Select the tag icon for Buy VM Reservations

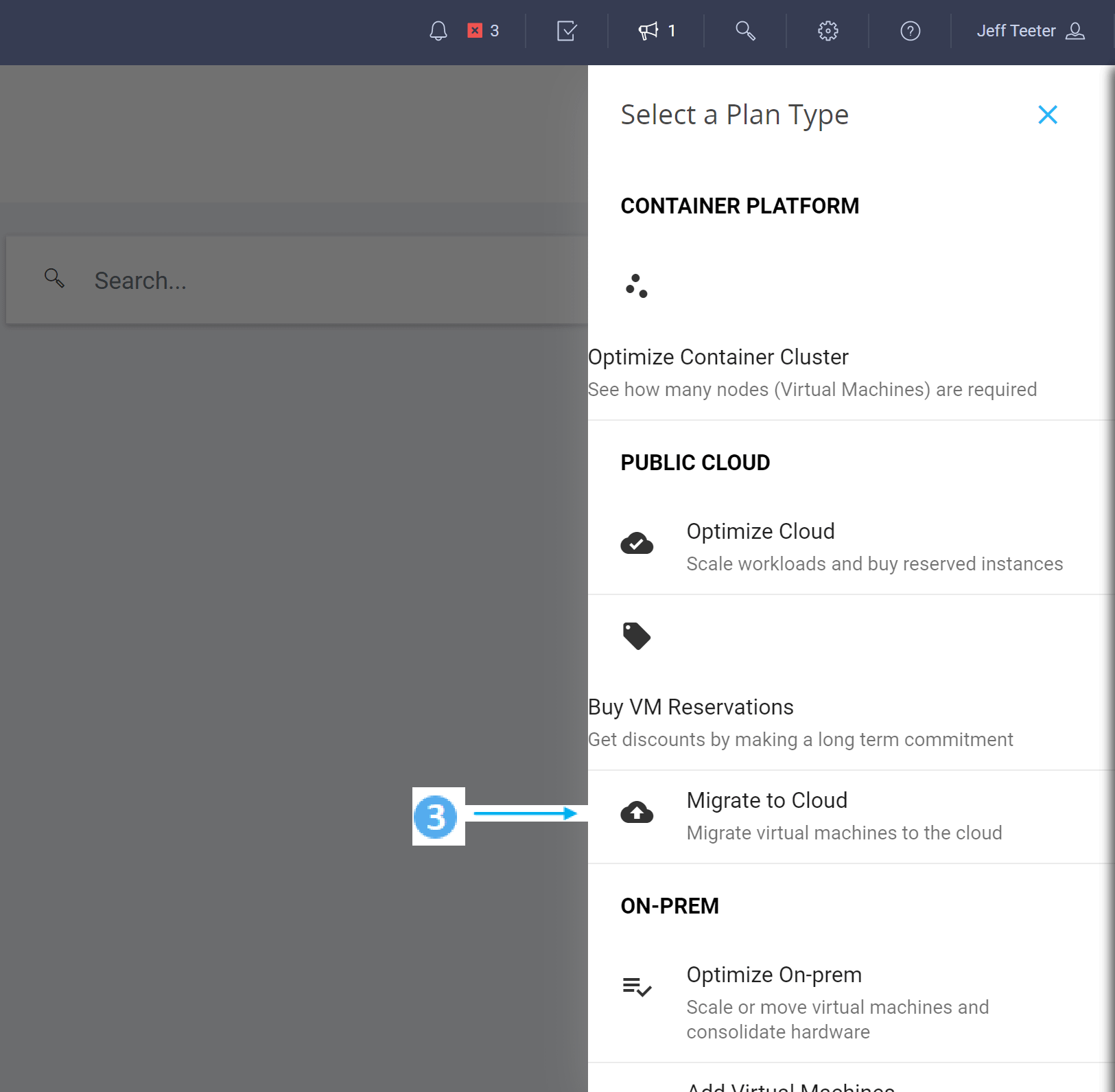pos(637,636)
